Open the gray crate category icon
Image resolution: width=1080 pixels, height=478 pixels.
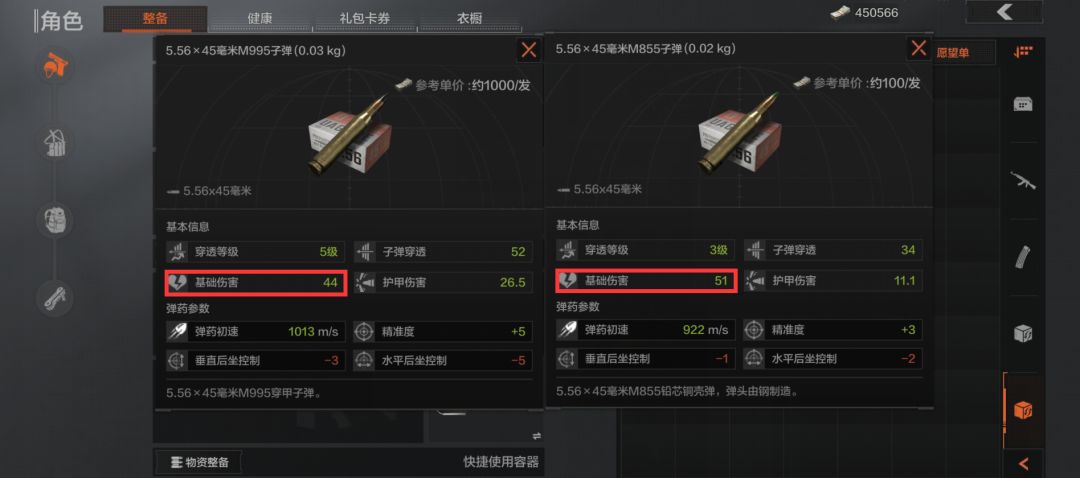pos(1023,333)
